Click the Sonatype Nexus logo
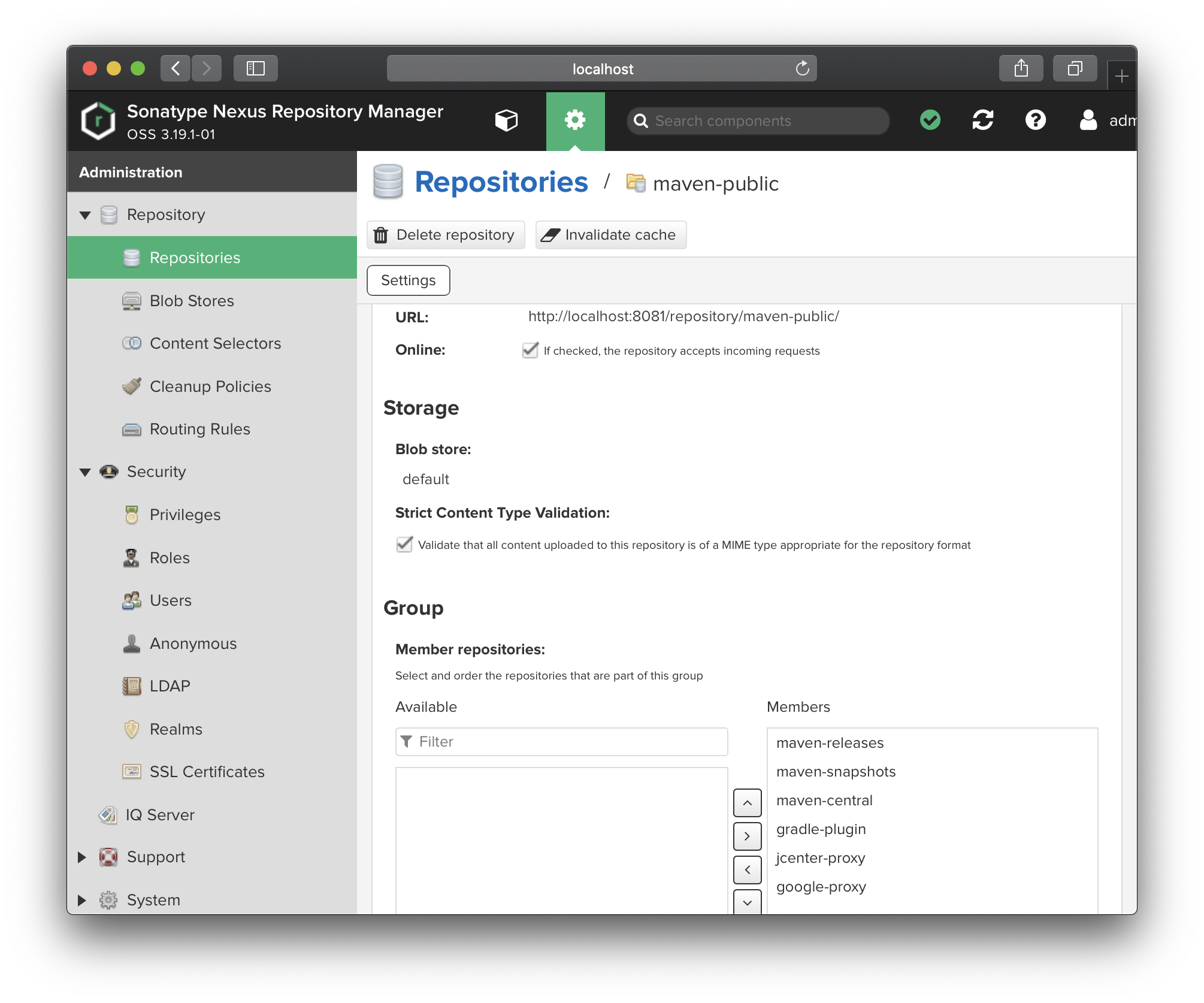The width and height of the screenshot is (1204, 1003). 98,120
